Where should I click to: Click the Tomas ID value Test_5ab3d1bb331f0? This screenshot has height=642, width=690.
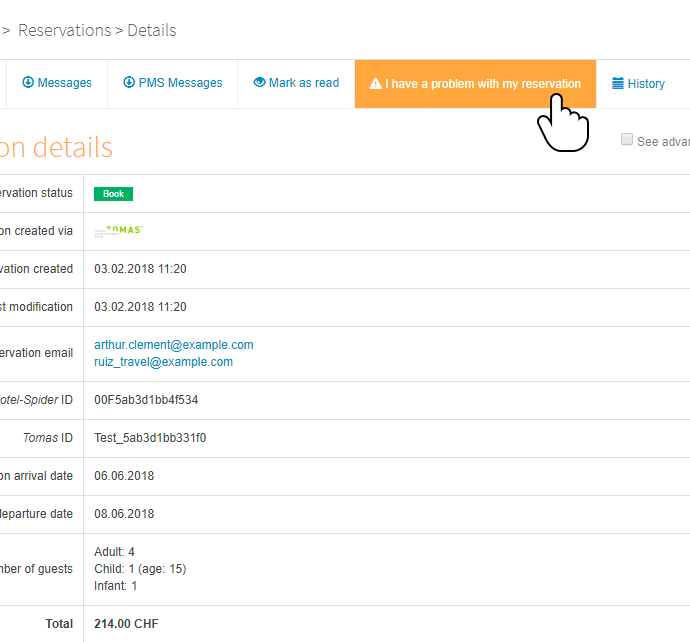tap(150, 438)
